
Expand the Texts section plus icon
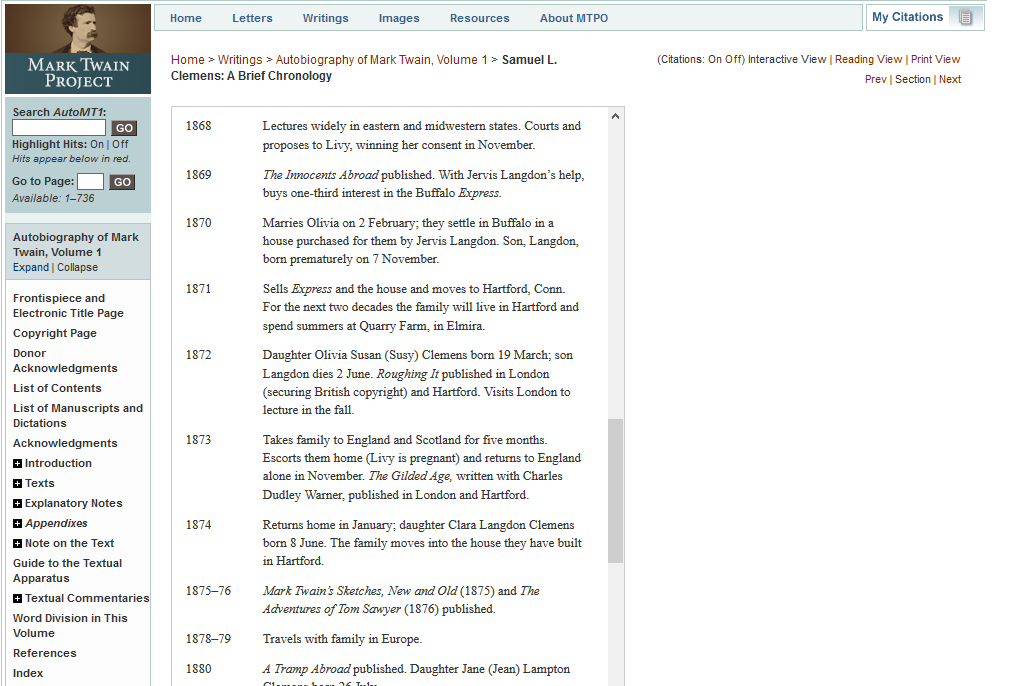click(x=17, y=483)
